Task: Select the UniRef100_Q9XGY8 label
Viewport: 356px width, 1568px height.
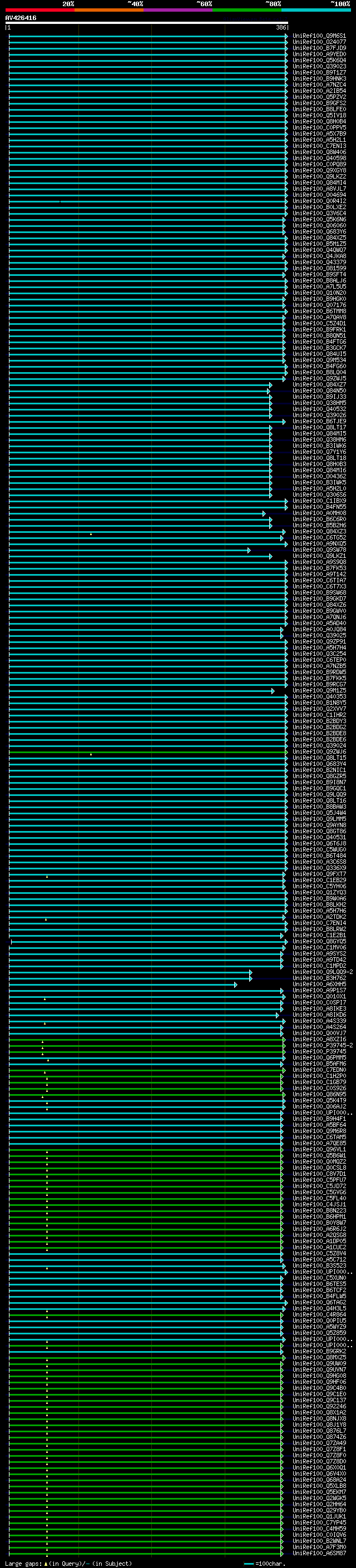Action: coord(319,170)
